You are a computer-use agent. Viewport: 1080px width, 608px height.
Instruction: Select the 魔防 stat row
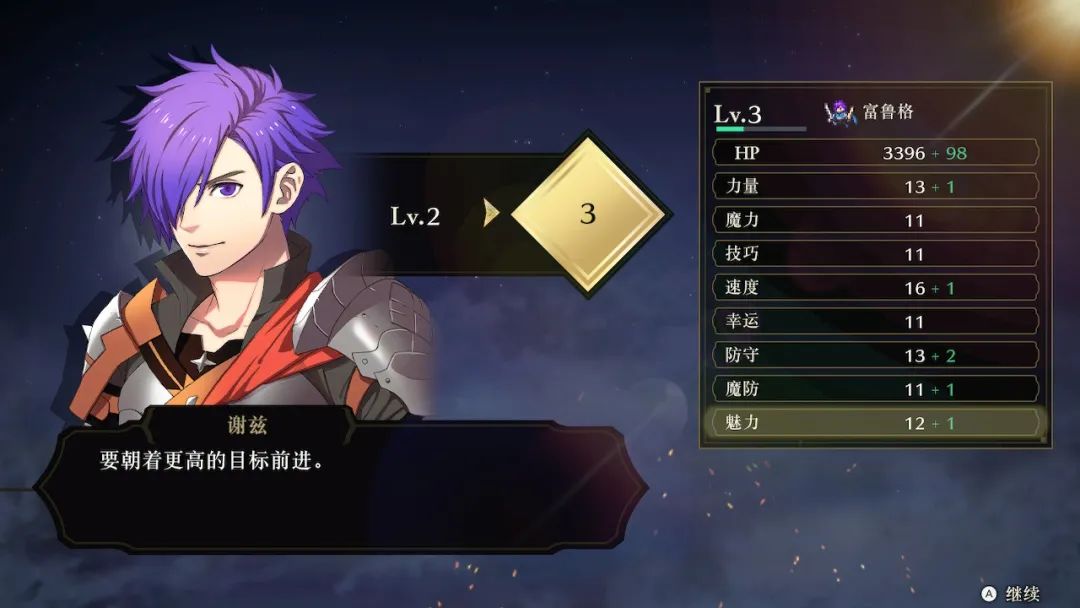875,389
